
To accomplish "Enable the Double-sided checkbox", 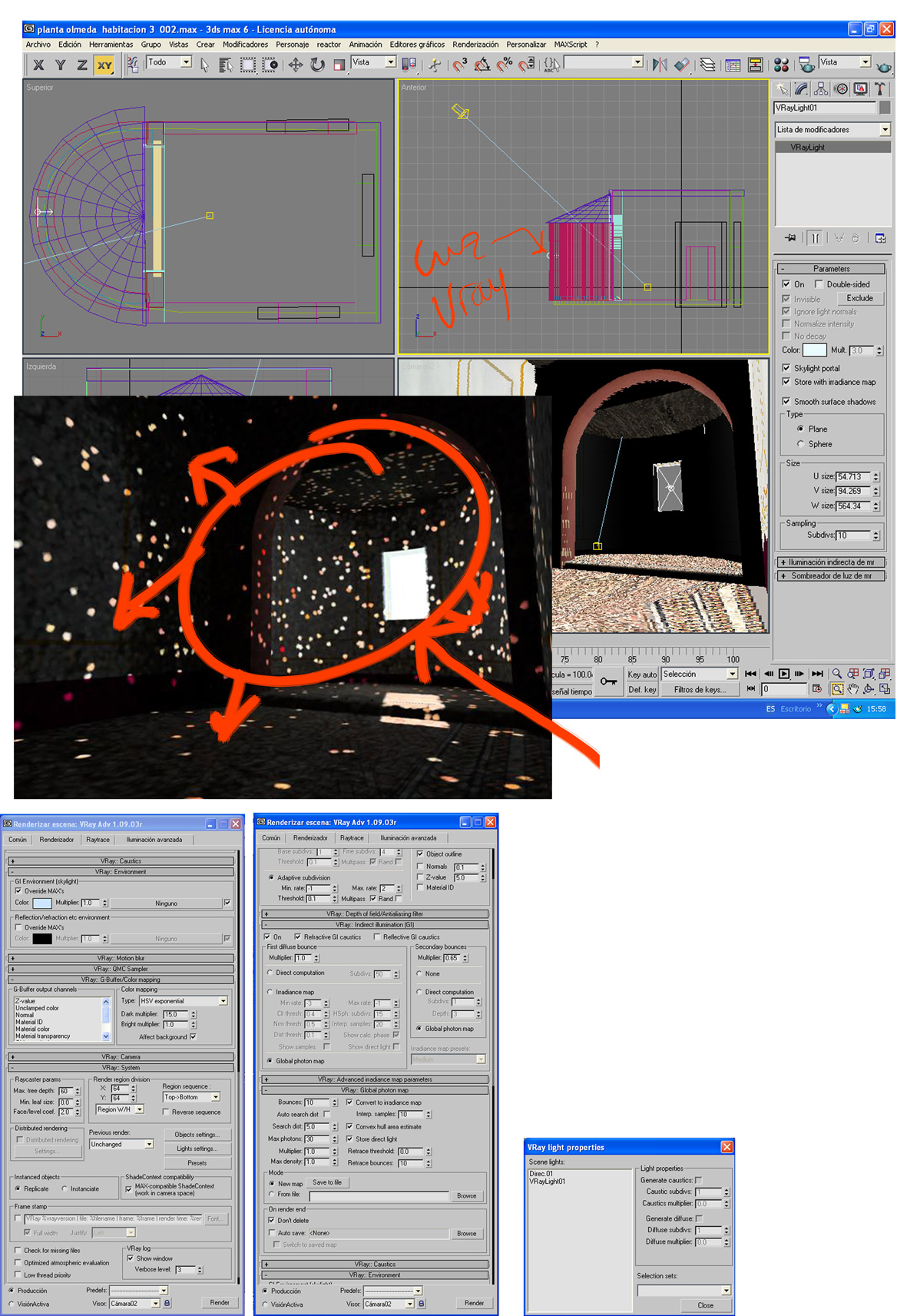I will click(819, 284).
